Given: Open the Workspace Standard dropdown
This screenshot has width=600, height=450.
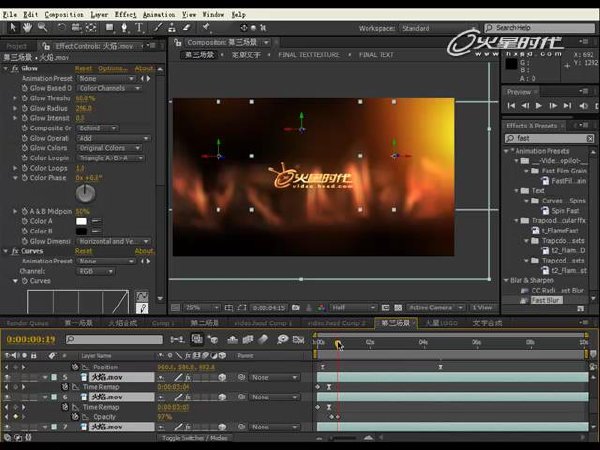Looking at the screenshot, I should tap(438, 28).
